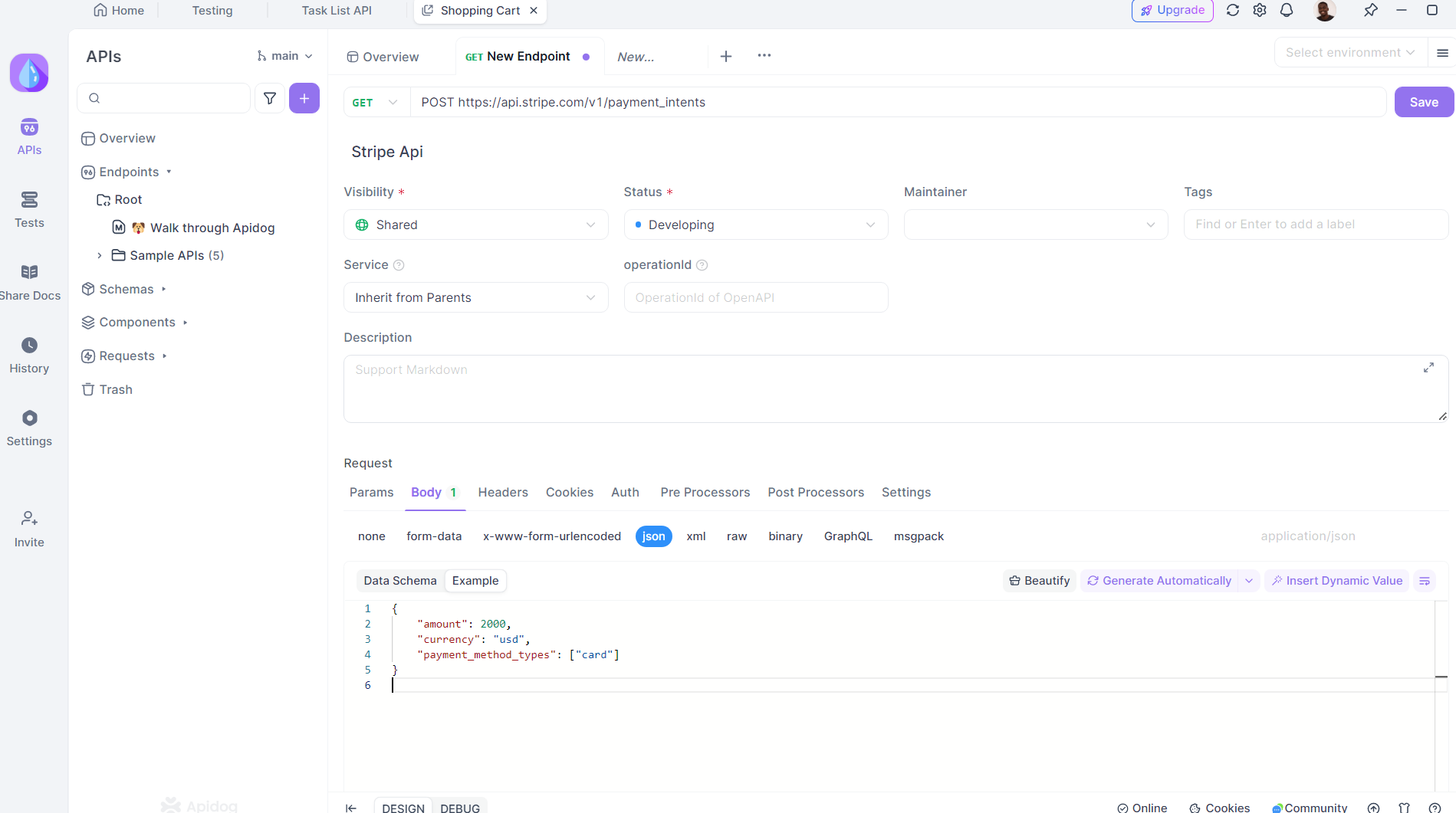Click the Upgrade button
This screenshot has height=813, width=1456.
(1172, 11)
